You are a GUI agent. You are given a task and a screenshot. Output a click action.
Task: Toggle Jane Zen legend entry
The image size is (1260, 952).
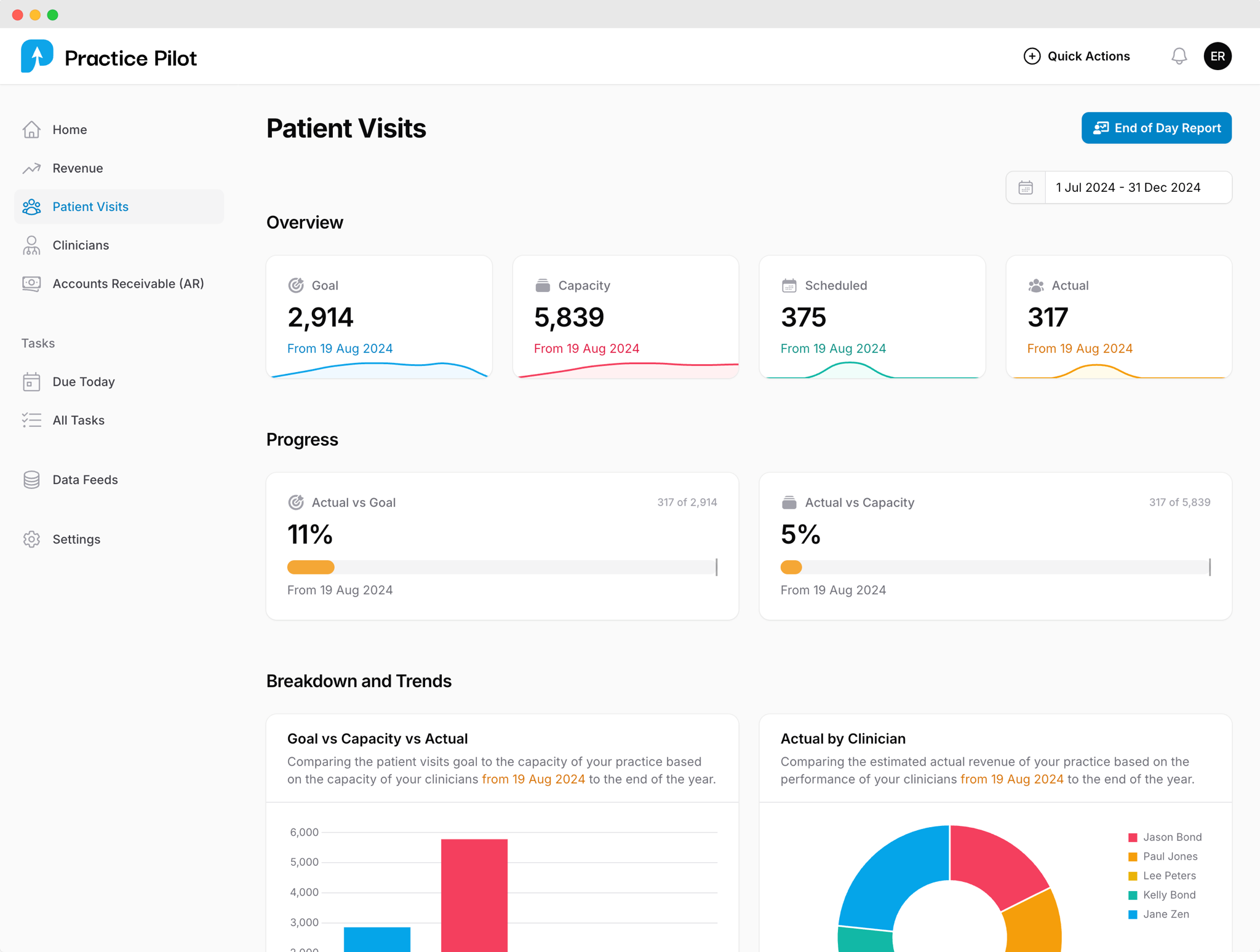pyautogui.click(x=1165, y=914)
